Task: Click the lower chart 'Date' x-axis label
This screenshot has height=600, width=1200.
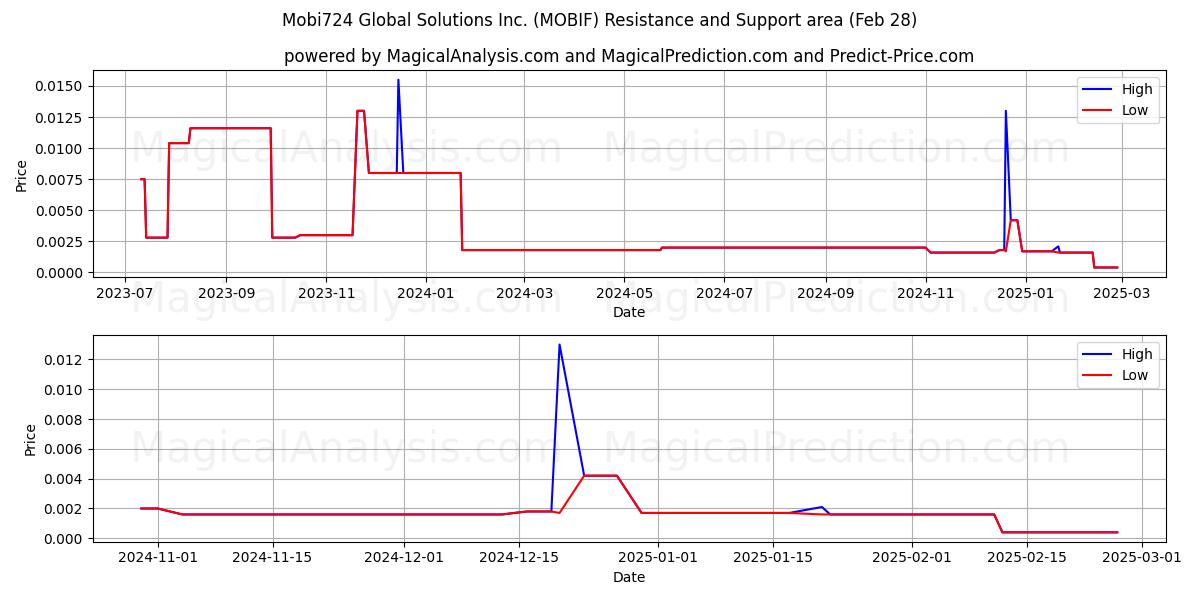Action: tap(629, 577)
